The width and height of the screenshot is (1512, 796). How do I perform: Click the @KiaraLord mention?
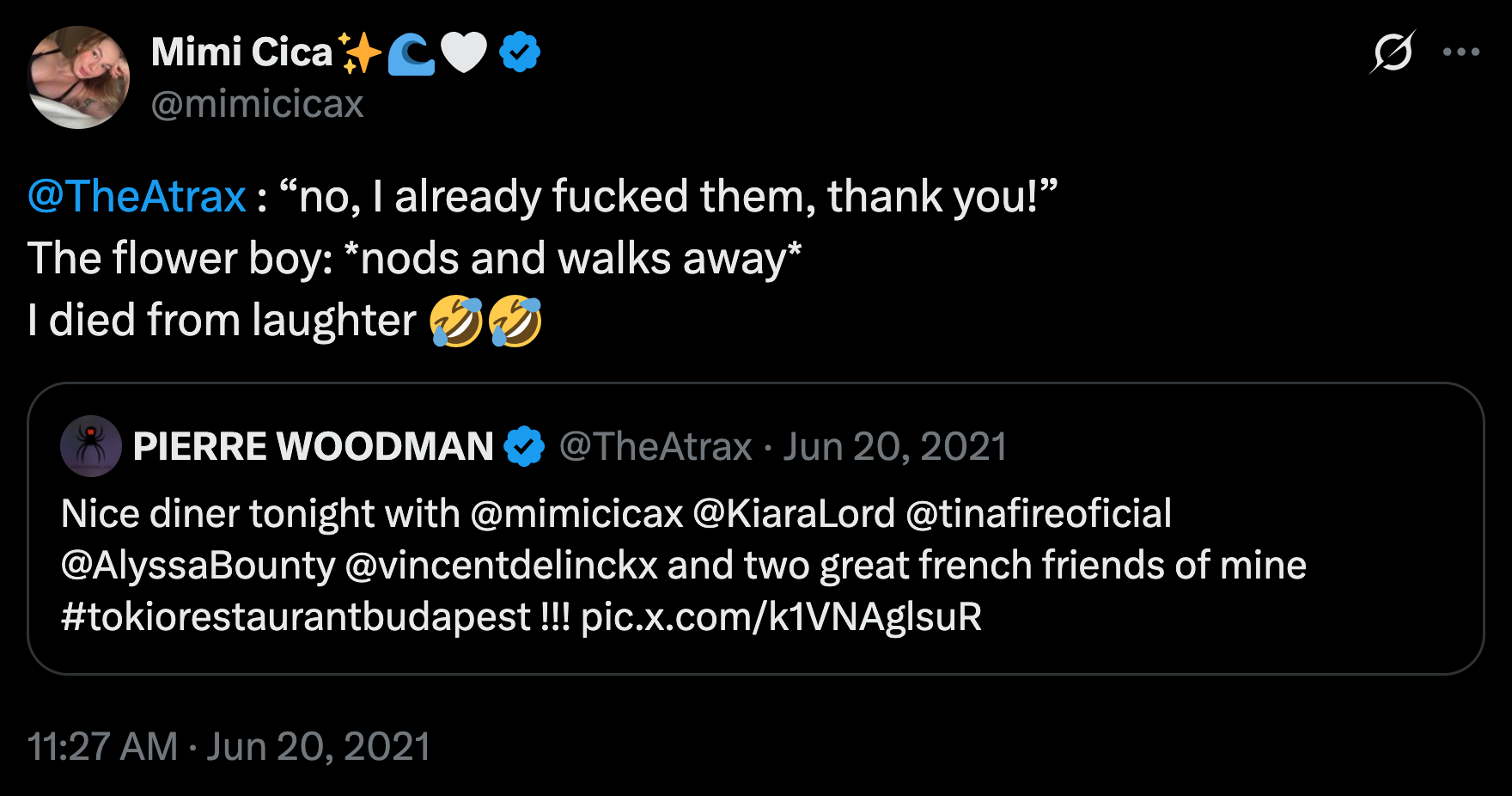(x=794, y=514)
